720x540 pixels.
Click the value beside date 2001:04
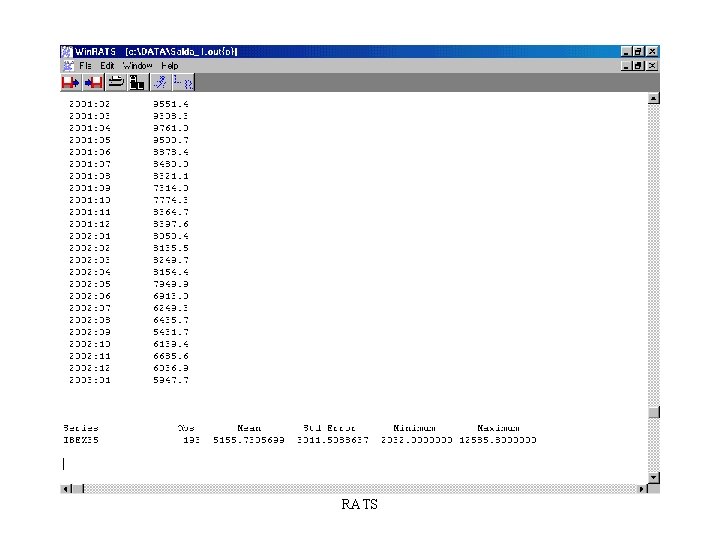(171, 128)
